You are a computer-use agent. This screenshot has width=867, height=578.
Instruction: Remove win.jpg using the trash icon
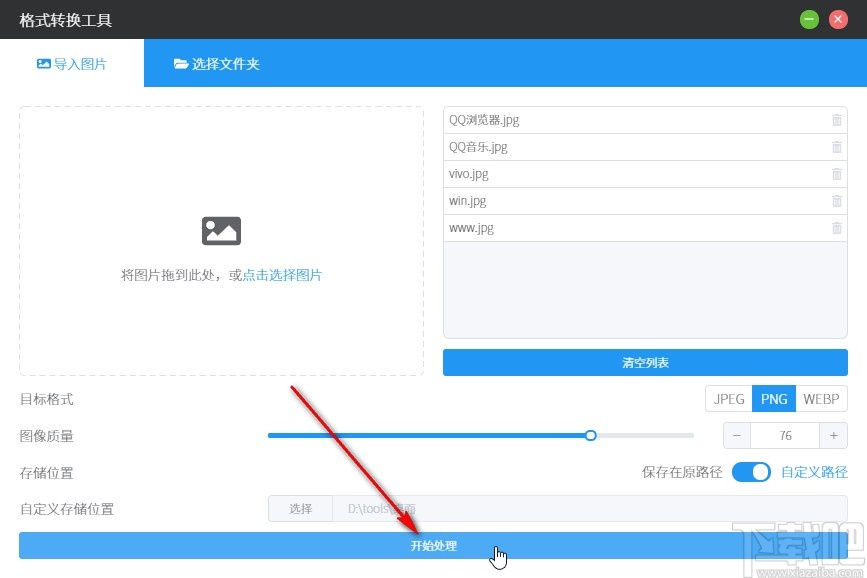[x=836, y=201]
